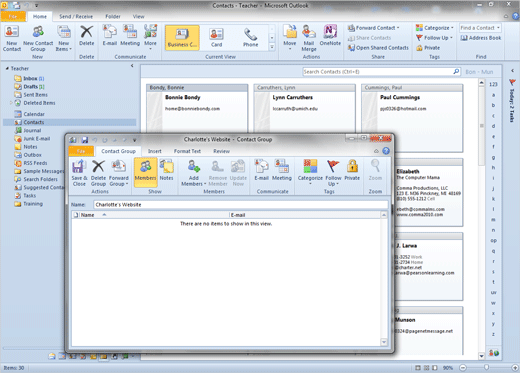The height and width of the screenshot is (373, 520).
Task: Click Address Book in Find group
Action: [481, 38]
